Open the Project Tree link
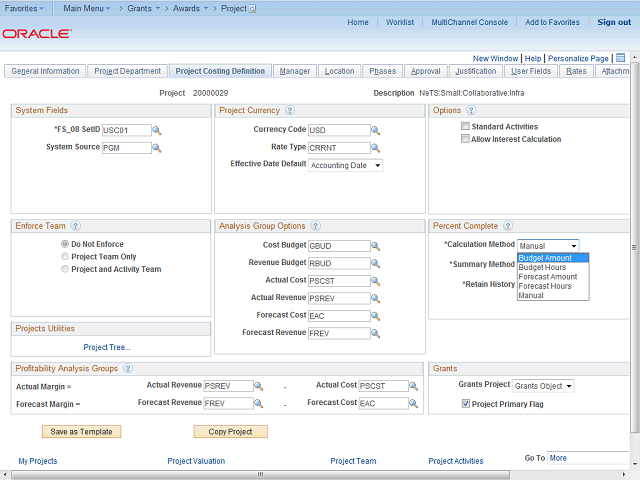Image resolution: width=640 pixels, height=480 pixels. pos(107,347)
